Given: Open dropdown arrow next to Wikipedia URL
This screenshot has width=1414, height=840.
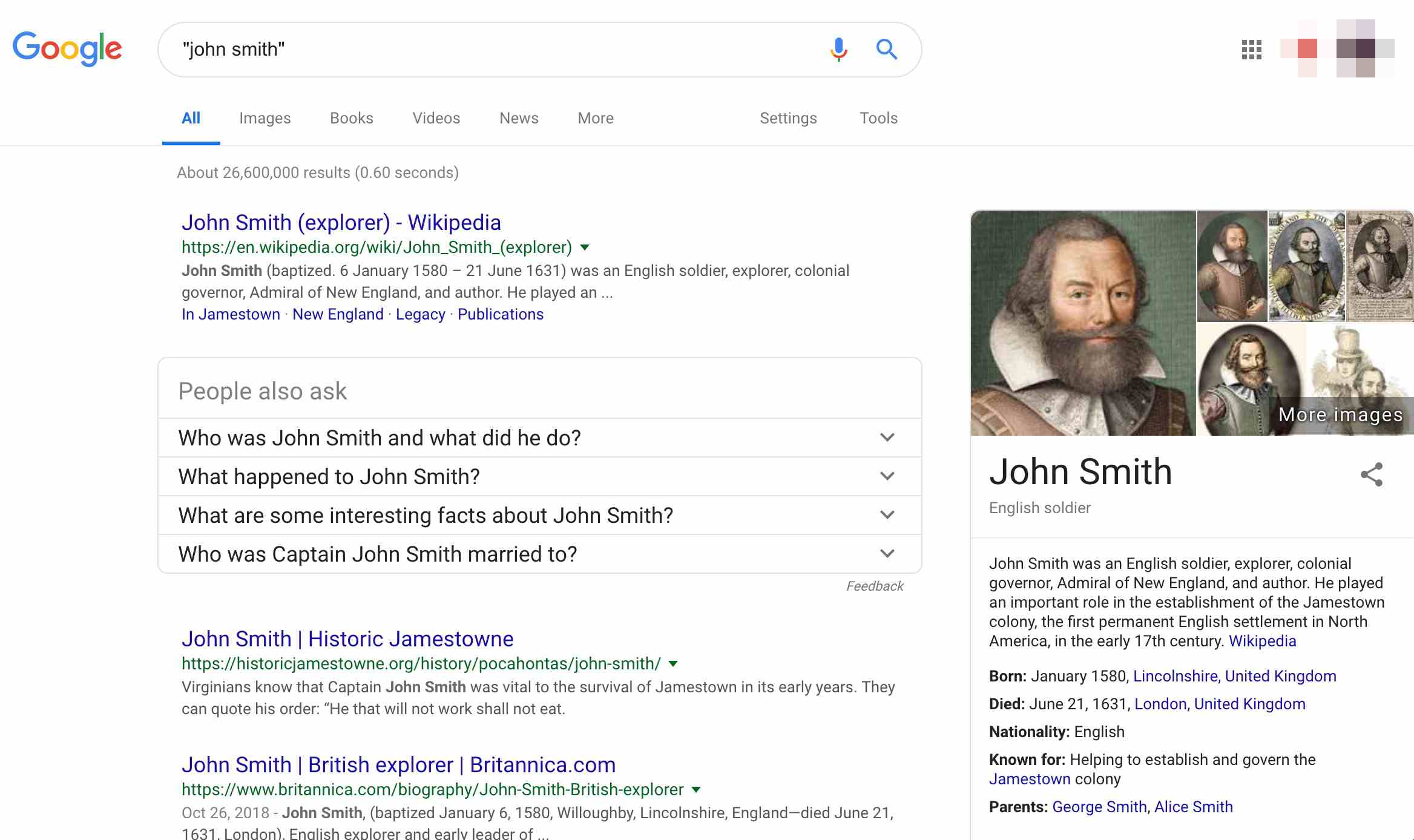Looking at the screenshot, I should click(x=585, y=248).
